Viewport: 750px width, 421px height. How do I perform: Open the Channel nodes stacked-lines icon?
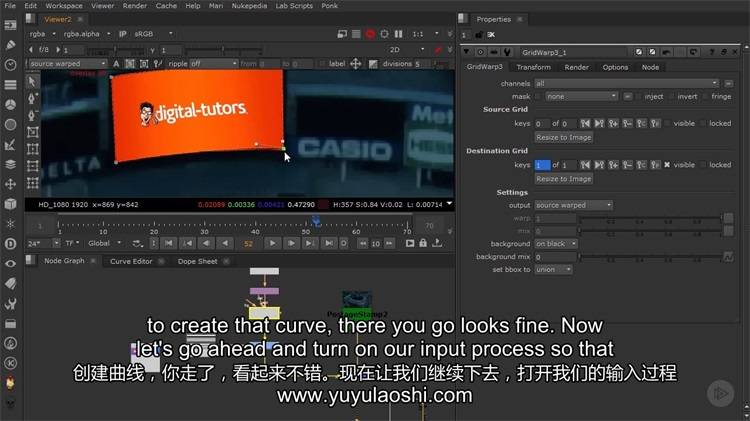10,85
